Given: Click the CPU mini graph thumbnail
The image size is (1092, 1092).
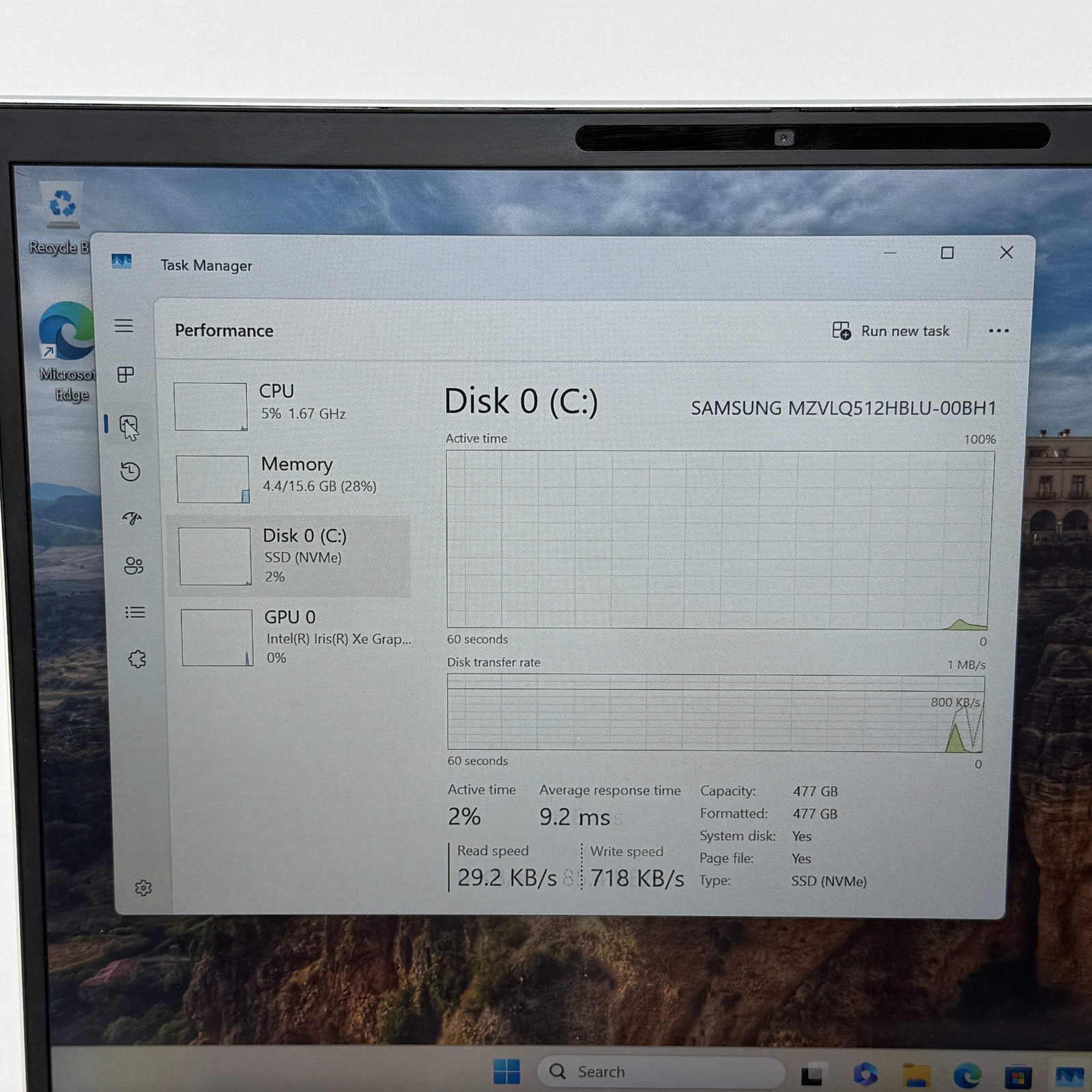Looking at the screenshot, I should click(x=210, y=407).
